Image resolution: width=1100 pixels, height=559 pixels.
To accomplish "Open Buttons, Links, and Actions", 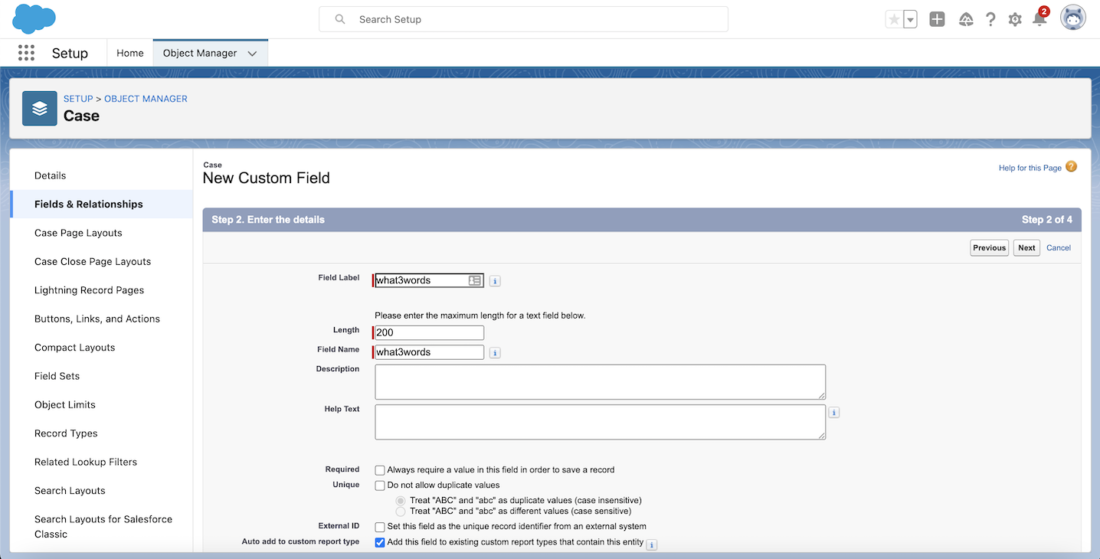I will point(97,319).
